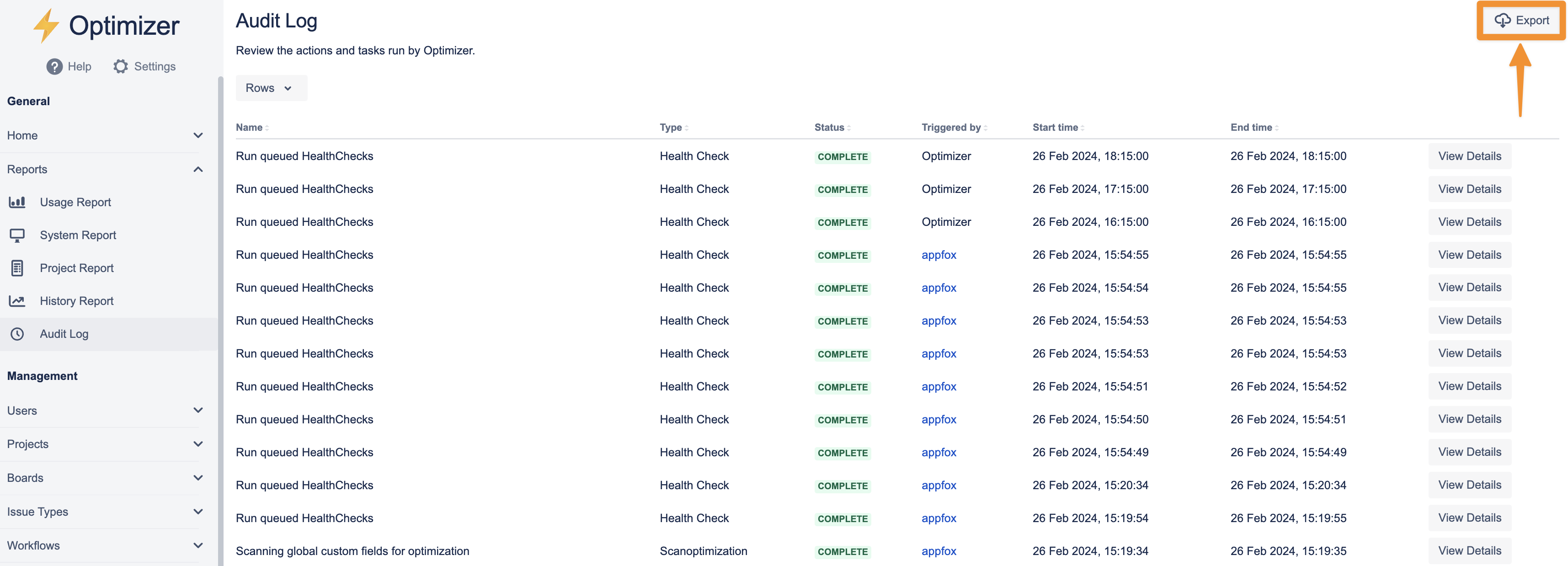Click the Optimizer lightning bolt logo

[46, 26]
